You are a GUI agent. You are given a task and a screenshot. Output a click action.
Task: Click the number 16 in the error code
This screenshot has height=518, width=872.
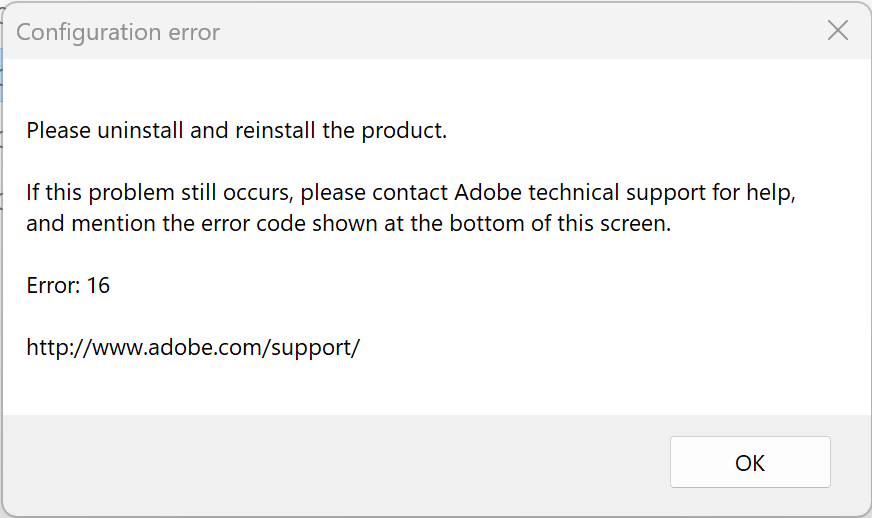tap(98, 285)
